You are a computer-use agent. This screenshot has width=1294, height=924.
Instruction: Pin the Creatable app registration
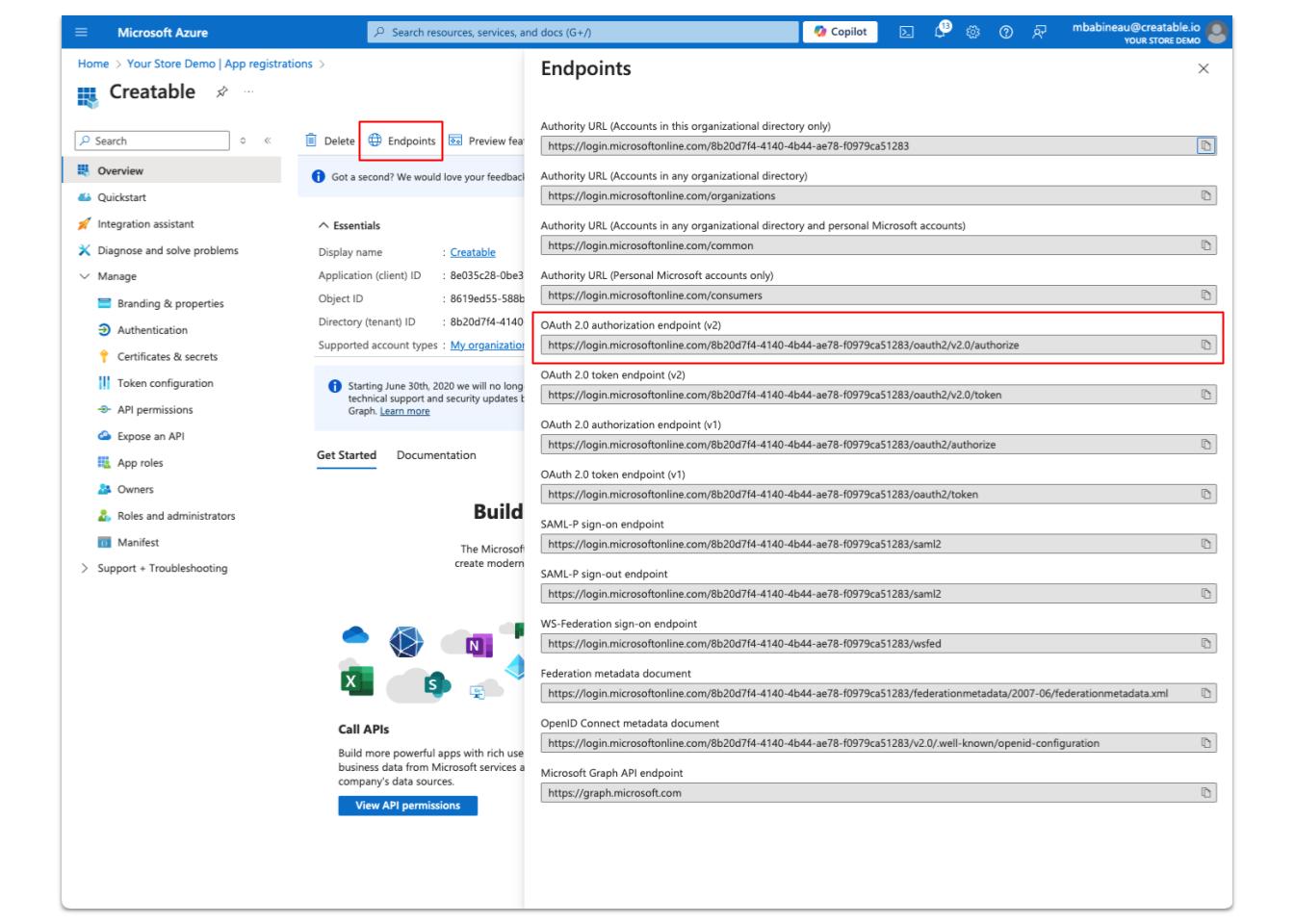point(222,92)
